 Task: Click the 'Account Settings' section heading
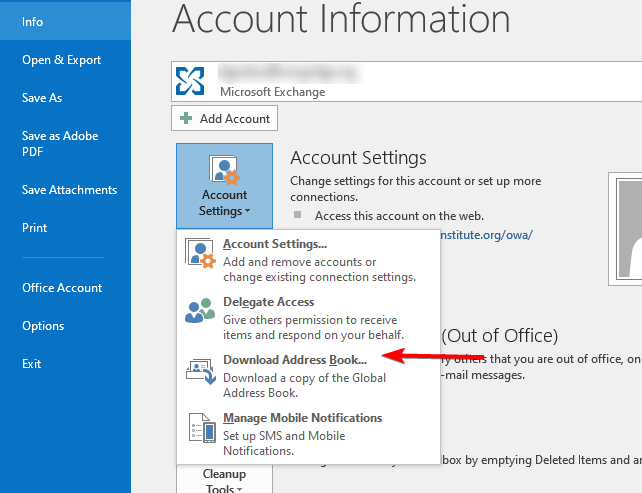point(358,158)
